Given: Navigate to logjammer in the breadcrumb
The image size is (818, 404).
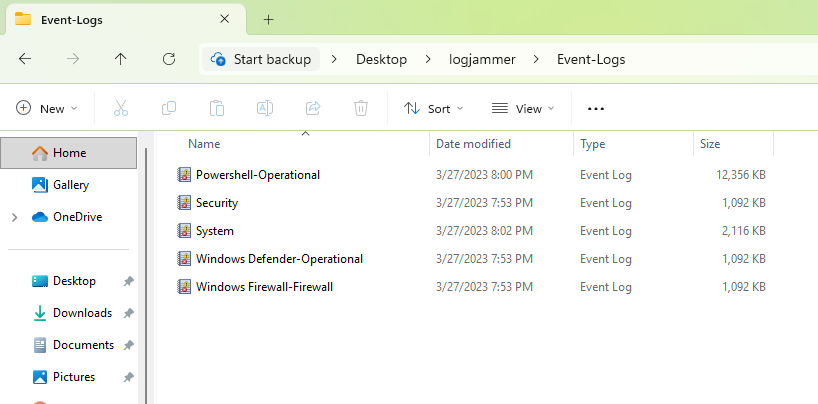Looking at the screenshot, I should [x=482, y=60].
